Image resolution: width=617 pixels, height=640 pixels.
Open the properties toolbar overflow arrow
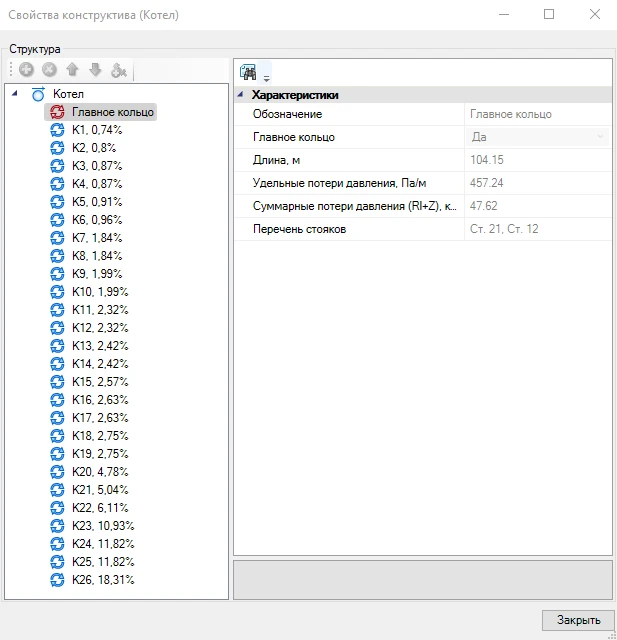tap(267, 78)
